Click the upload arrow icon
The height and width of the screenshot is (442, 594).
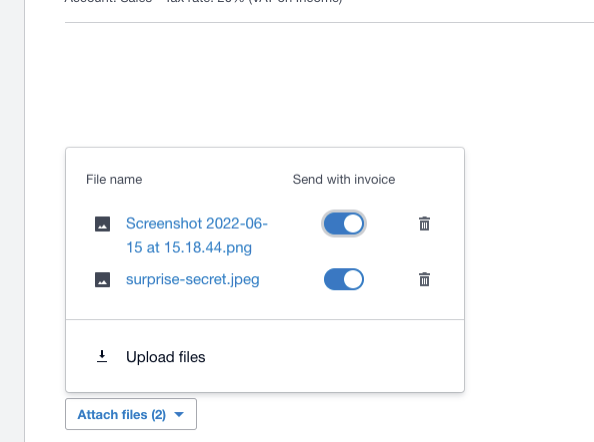point(102,356)
